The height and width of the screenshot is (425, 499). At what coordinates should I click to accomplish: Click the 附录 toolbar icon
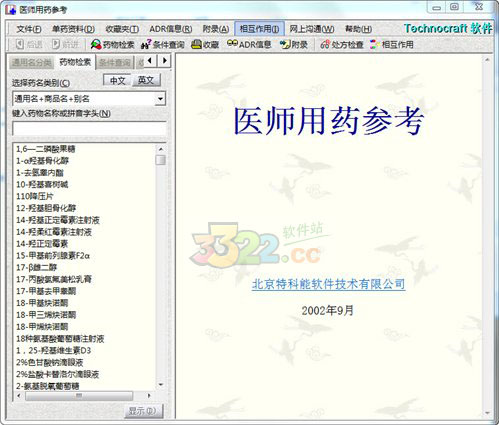(x=294, y=44)
